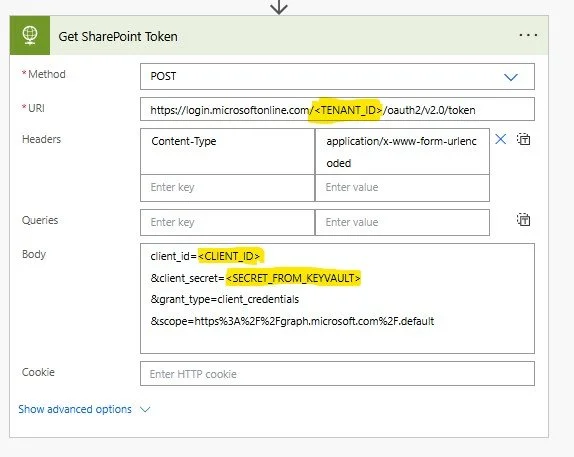The height and width of the screenshot is (457, 574).
Task: Click the Method dropdown chevron arrow
Action: (x=511, y=77)
